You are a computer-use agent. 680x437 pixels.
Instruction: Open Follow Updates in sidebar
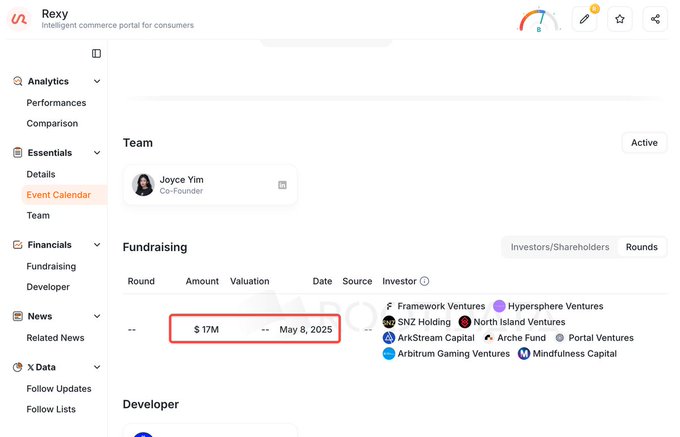[x=59, y=389]
